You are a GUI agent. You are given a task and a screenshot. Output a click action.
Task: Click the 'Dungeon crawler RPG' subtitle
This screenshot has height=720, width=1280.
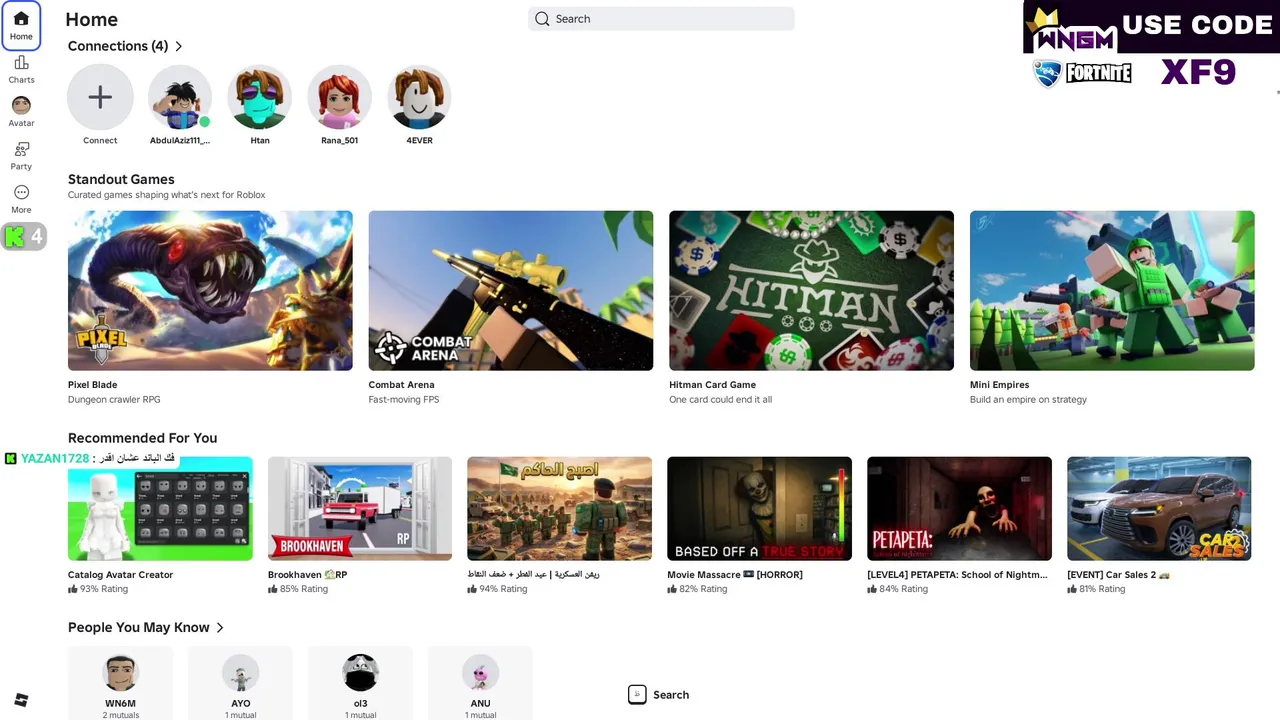click(x=114, y=400)
